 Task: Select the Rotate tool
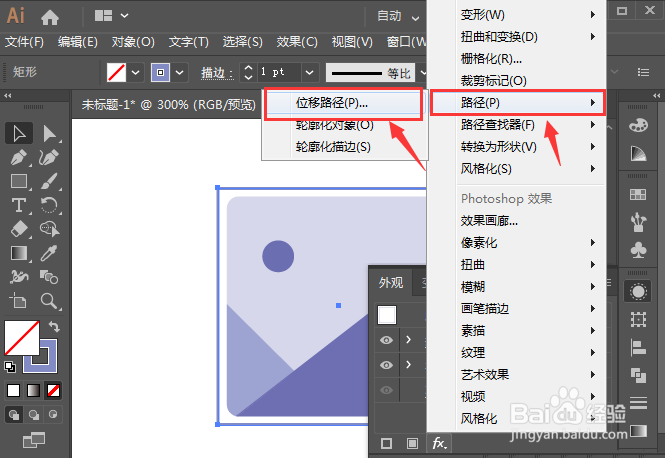tap(50, 206)
